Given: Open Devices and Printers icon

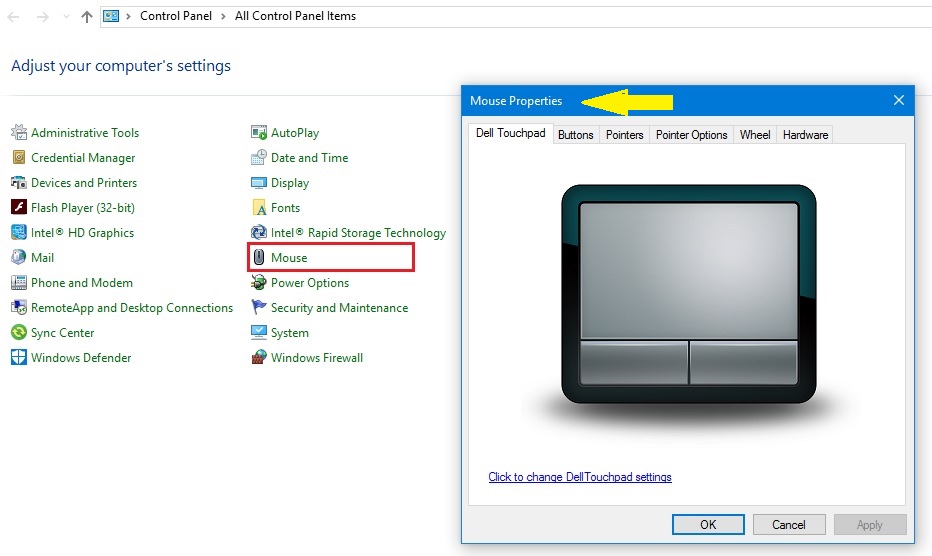Looking at the screenshot, I should [18, 183].
